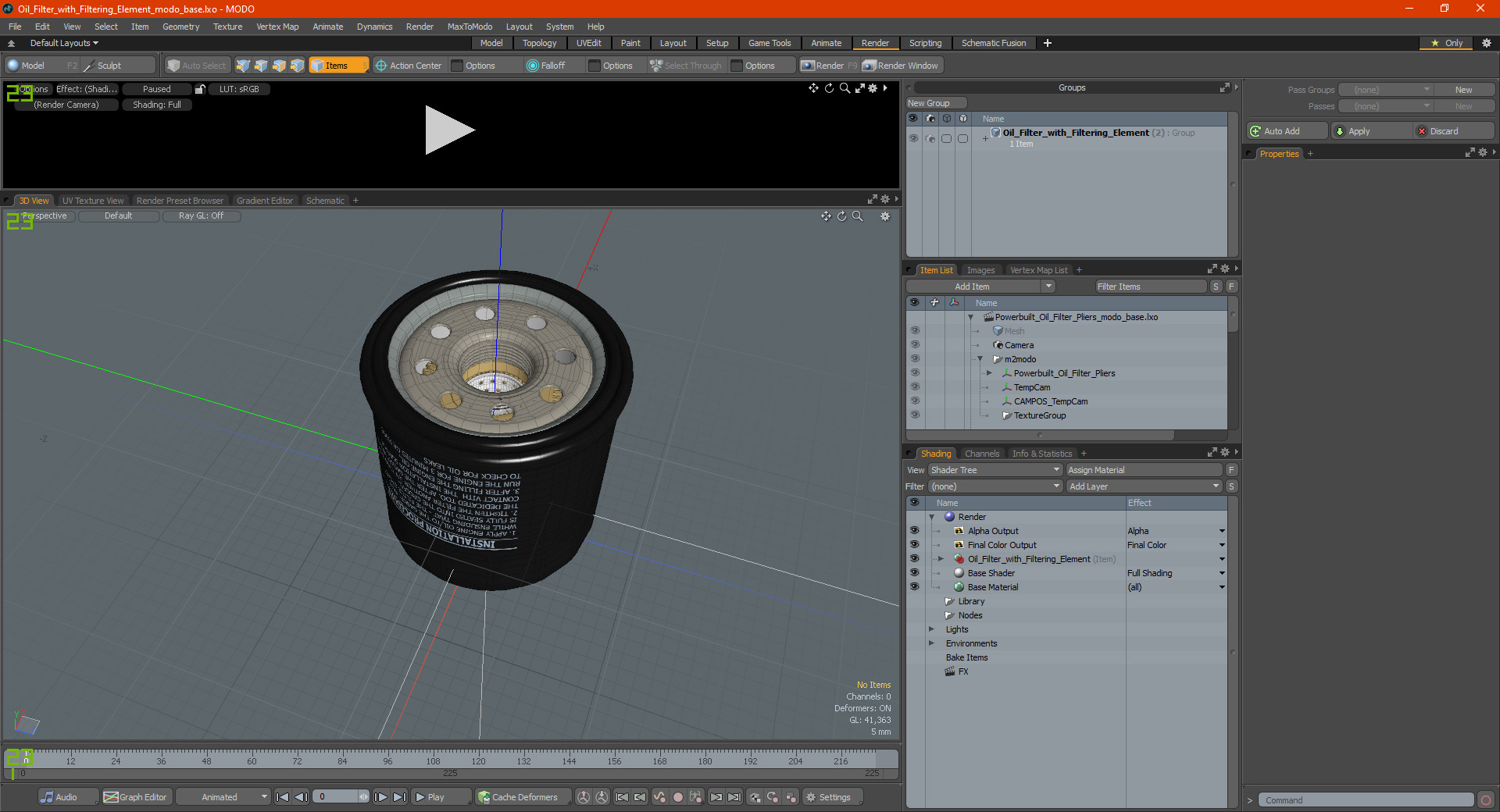The width and height of the screenshot is (1500, 812).
Task: Expand the Environments tree node
Action: [x=931, y=643]
